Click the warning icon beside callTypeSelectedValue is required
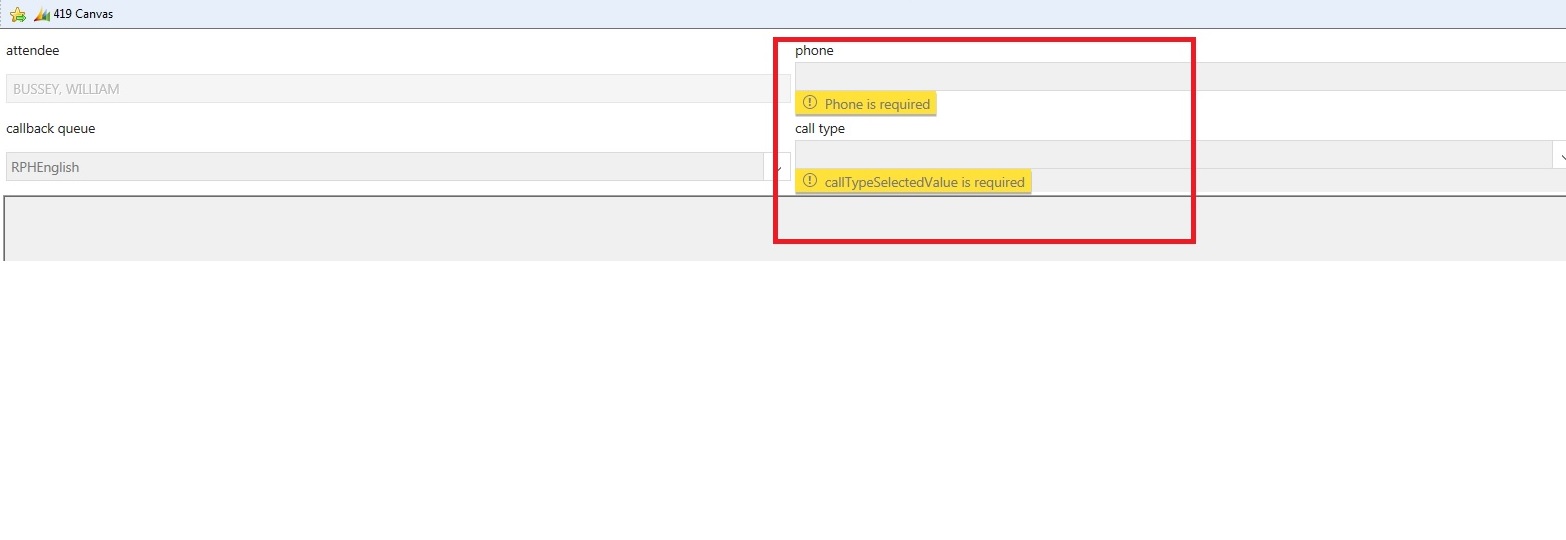The width and height of the screenshot is (1566, 540). pyautogui.click(x=810, y=182)
